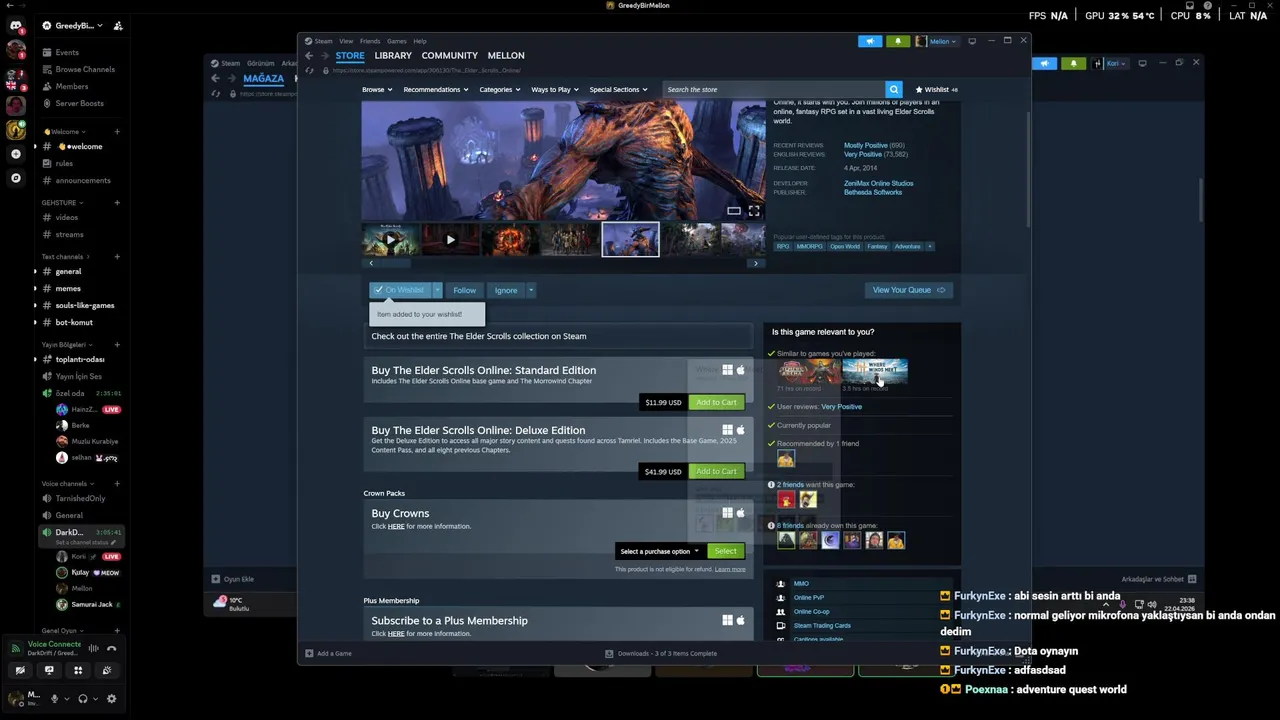Viewport: 1280px width, 720px height.
Task: Open the Friends menu in Steam
Action: click(370, 41)
